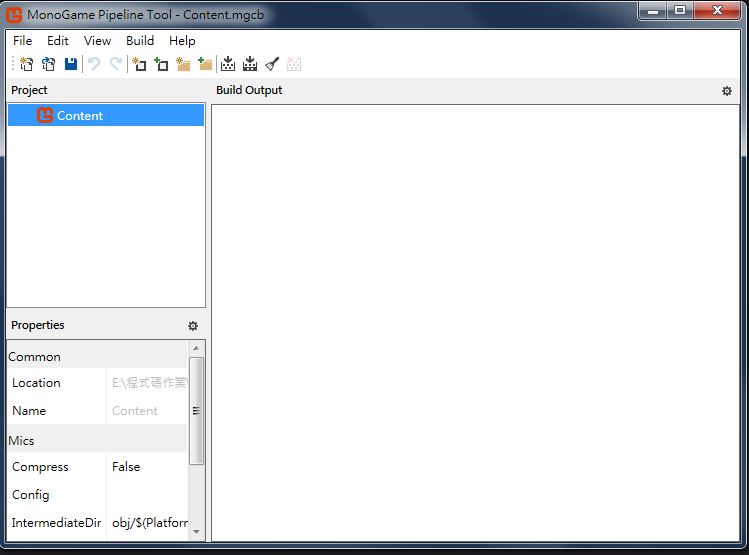Click the properties scrollbar down arrow
Viewport: 749px width, 555px height.
point(196,532)
